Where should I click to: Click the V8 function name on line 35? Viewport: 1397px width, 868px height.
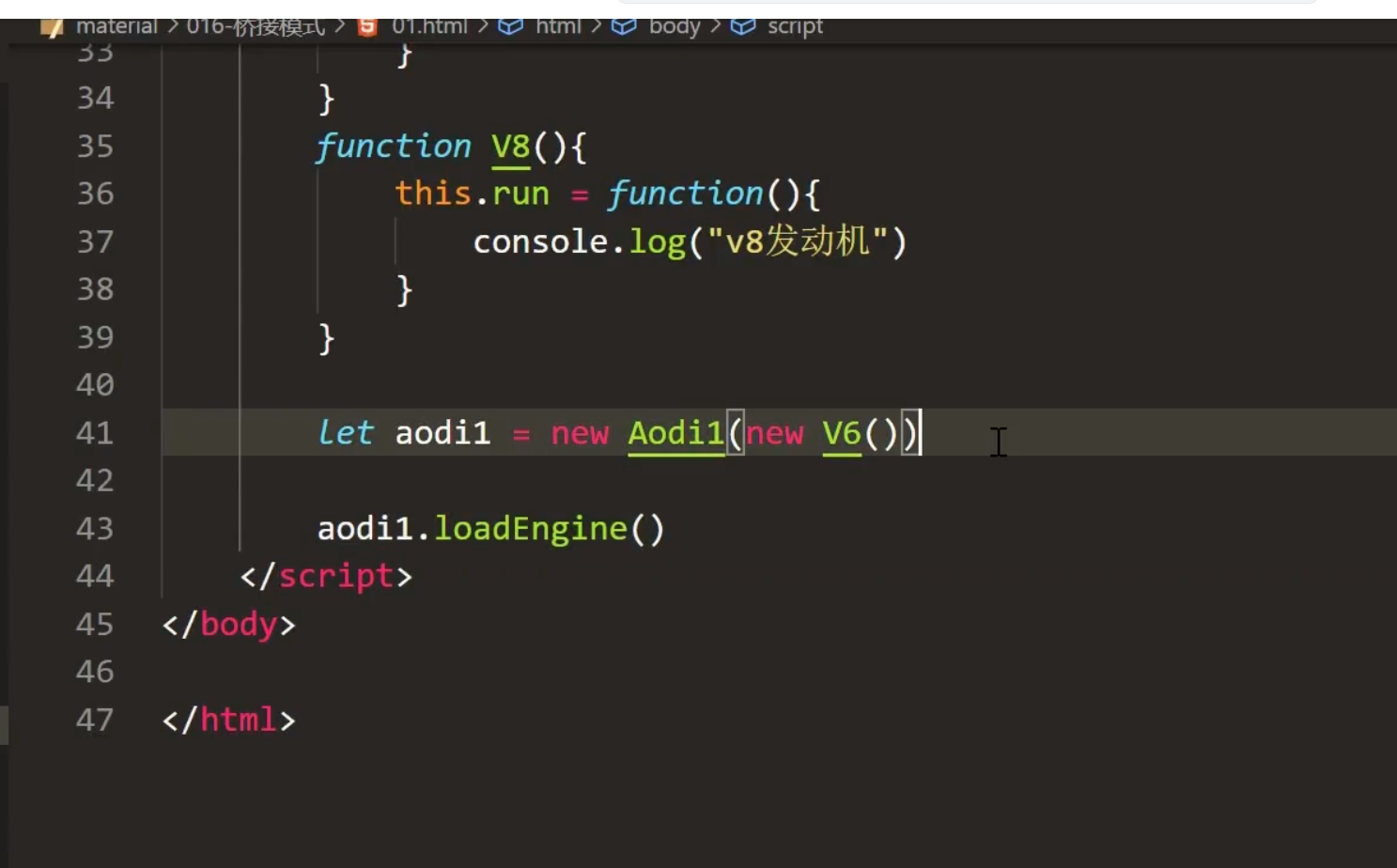[511, 147]
